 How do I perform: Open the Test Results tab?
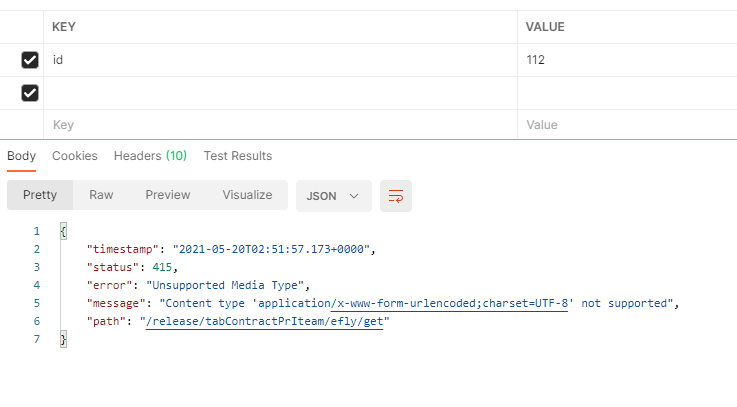[x=238, y=156]
